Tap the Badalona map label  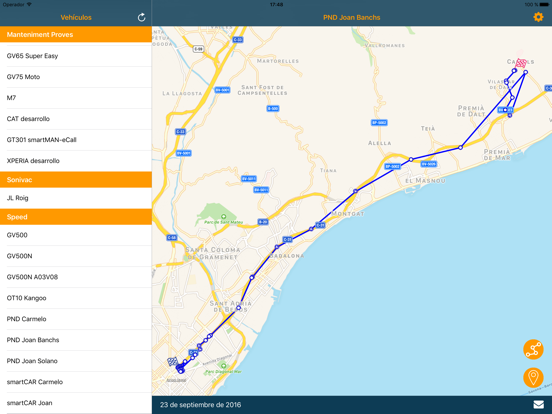[x=287, y=256]
